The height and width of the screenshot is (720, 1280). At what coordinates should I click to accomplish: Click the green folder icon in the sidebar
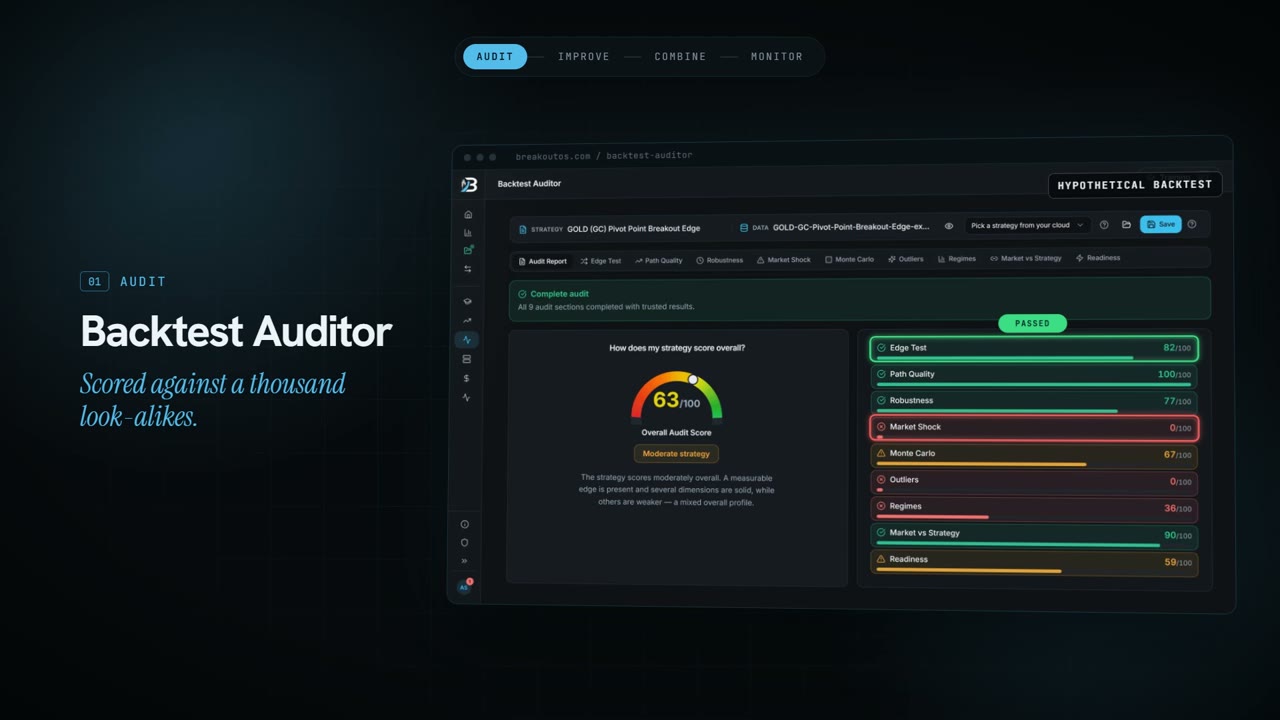tap(467, 250)
